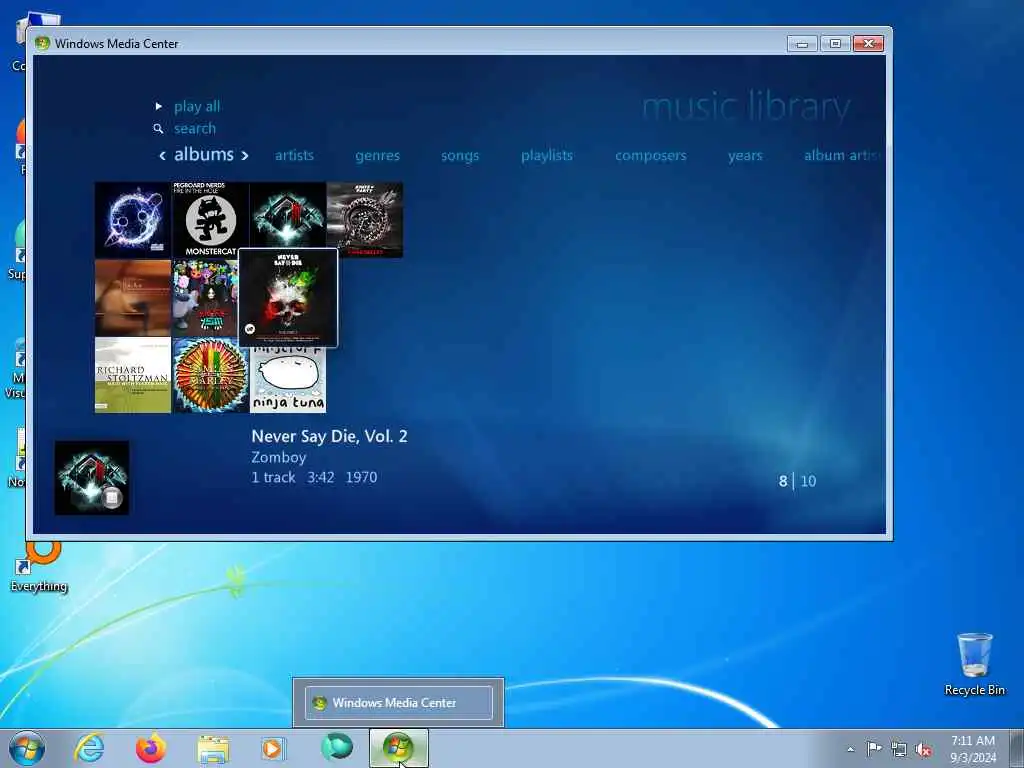Switch to the playlists view
Image resolution: width=1024 pixels, height=768 pixels.
547,155
